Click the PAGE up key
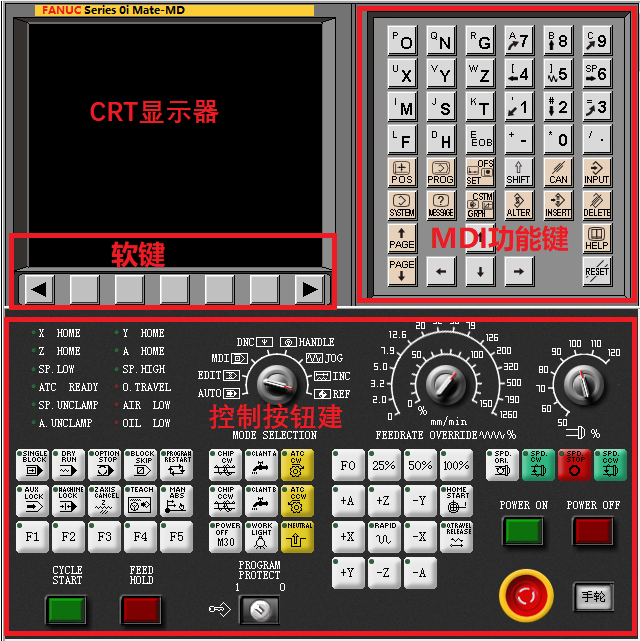This screenshot has width=640, height=641. pos(402,239)
